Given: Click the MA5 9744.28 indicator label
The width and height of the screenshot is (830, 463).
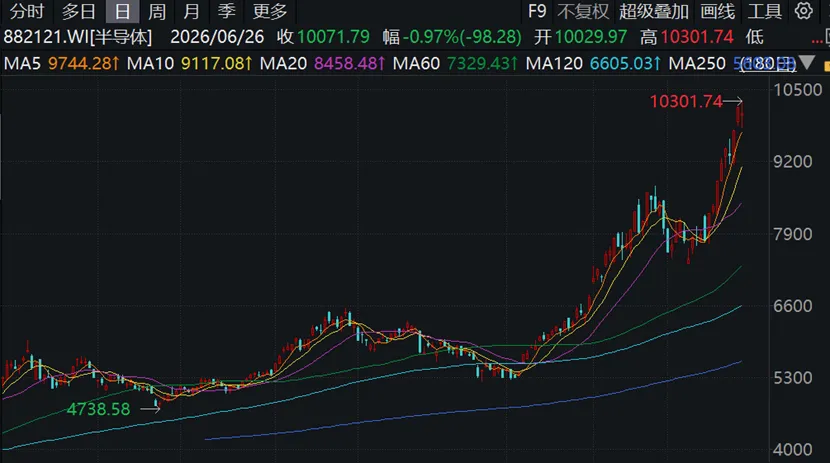Looking at the screenshot, I should (61, 63).
